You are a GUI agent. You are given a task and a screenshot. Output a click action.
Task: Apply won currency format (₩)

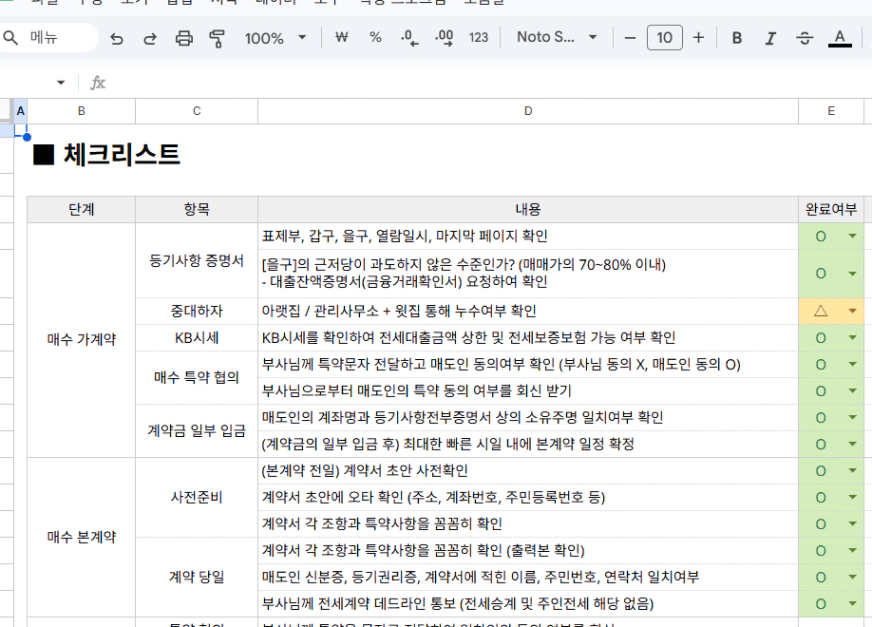(x=341, y=38)
